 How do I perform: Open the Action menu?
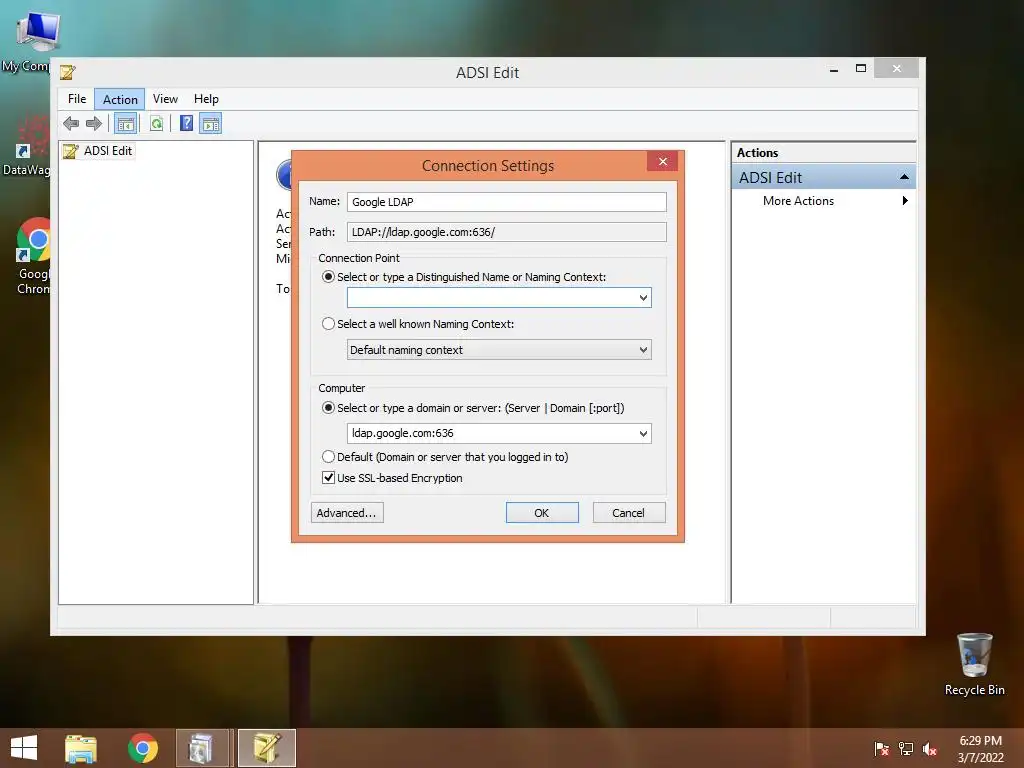coord(120,99)
